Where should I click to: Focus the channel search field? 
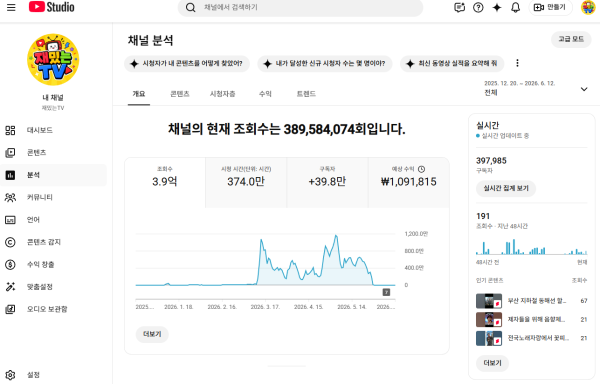tap(300, 7)
